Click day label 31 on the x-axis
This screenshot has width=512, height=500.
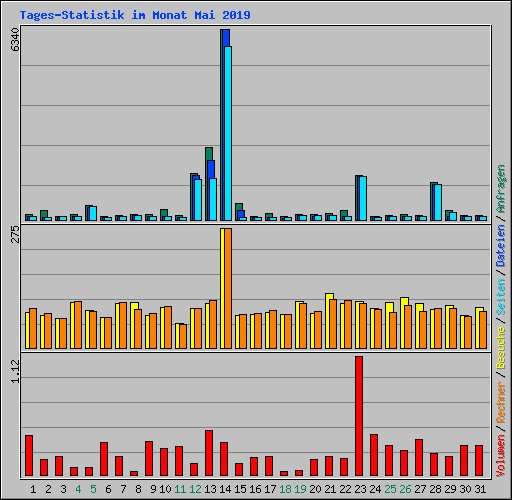click(x=480, y=489)
